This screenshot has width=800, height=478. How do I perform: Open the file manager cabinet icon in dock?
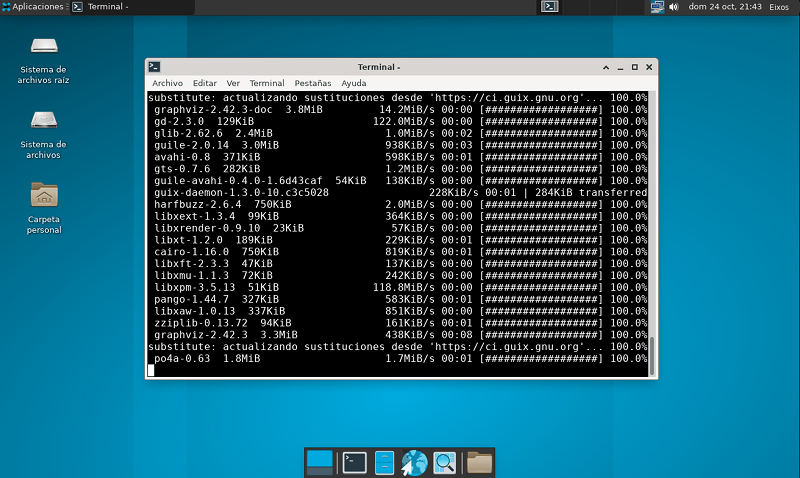tap(383, 462)
